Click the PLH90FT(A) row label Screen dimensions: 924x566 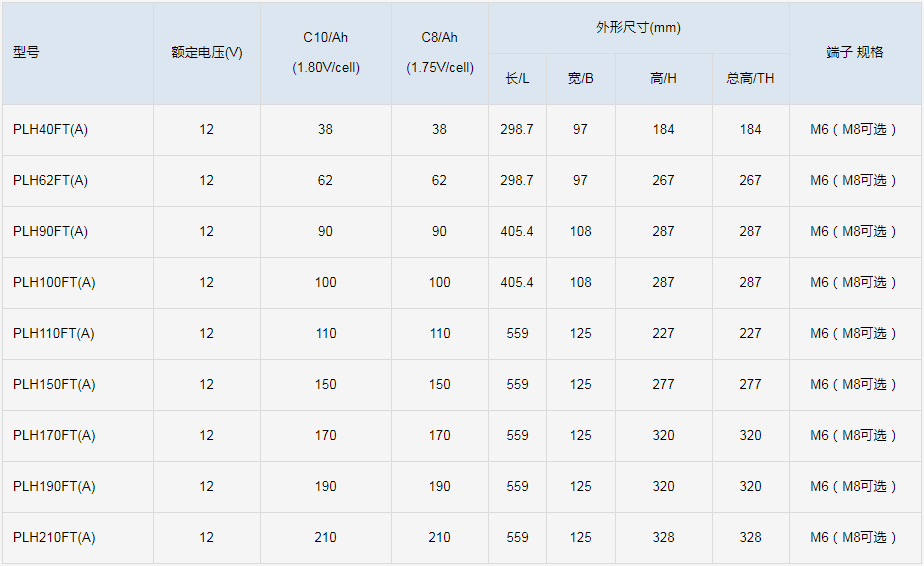click(x=51, y=232)
